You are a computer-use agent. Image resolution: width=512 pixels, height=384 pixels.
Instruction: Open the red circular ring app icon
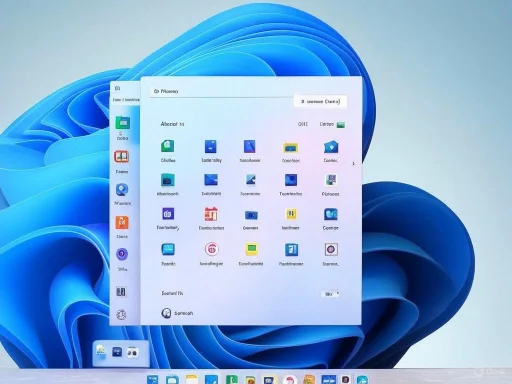[x=211, y=249]
